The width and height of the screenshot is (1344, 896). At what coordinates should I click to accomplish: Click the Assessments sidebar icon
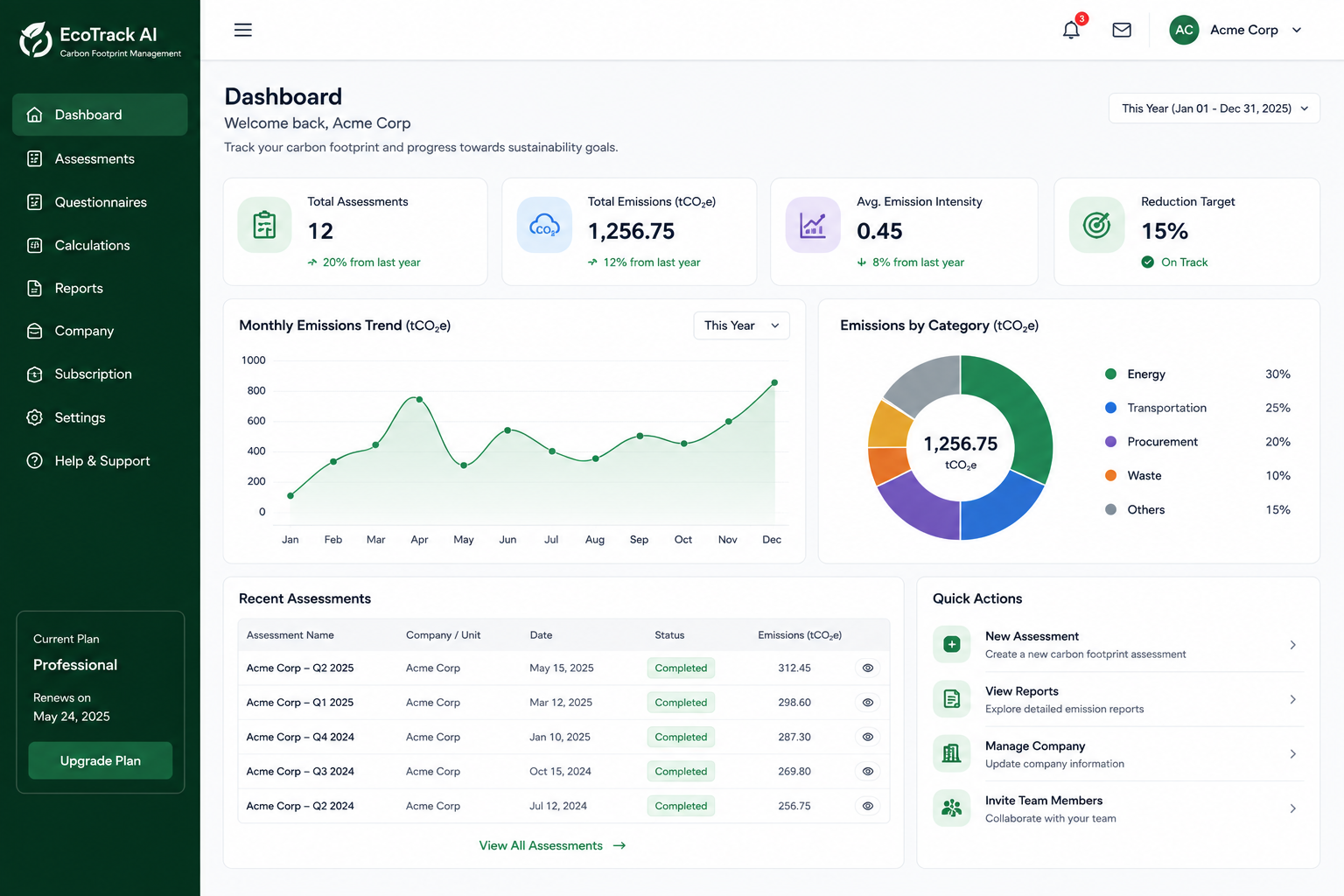pos(35,158)
